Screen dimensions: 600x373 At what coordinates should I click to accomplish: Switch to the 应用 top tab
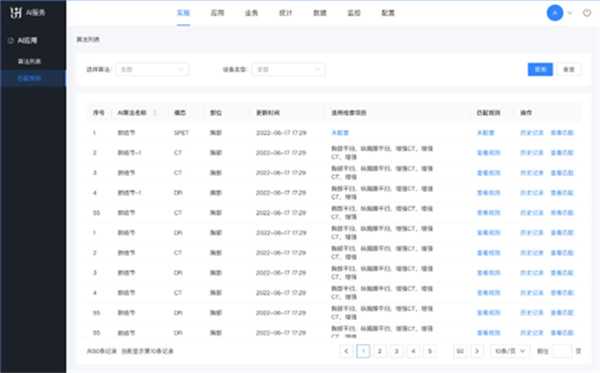pyautogui.click(x=217, y=13)
